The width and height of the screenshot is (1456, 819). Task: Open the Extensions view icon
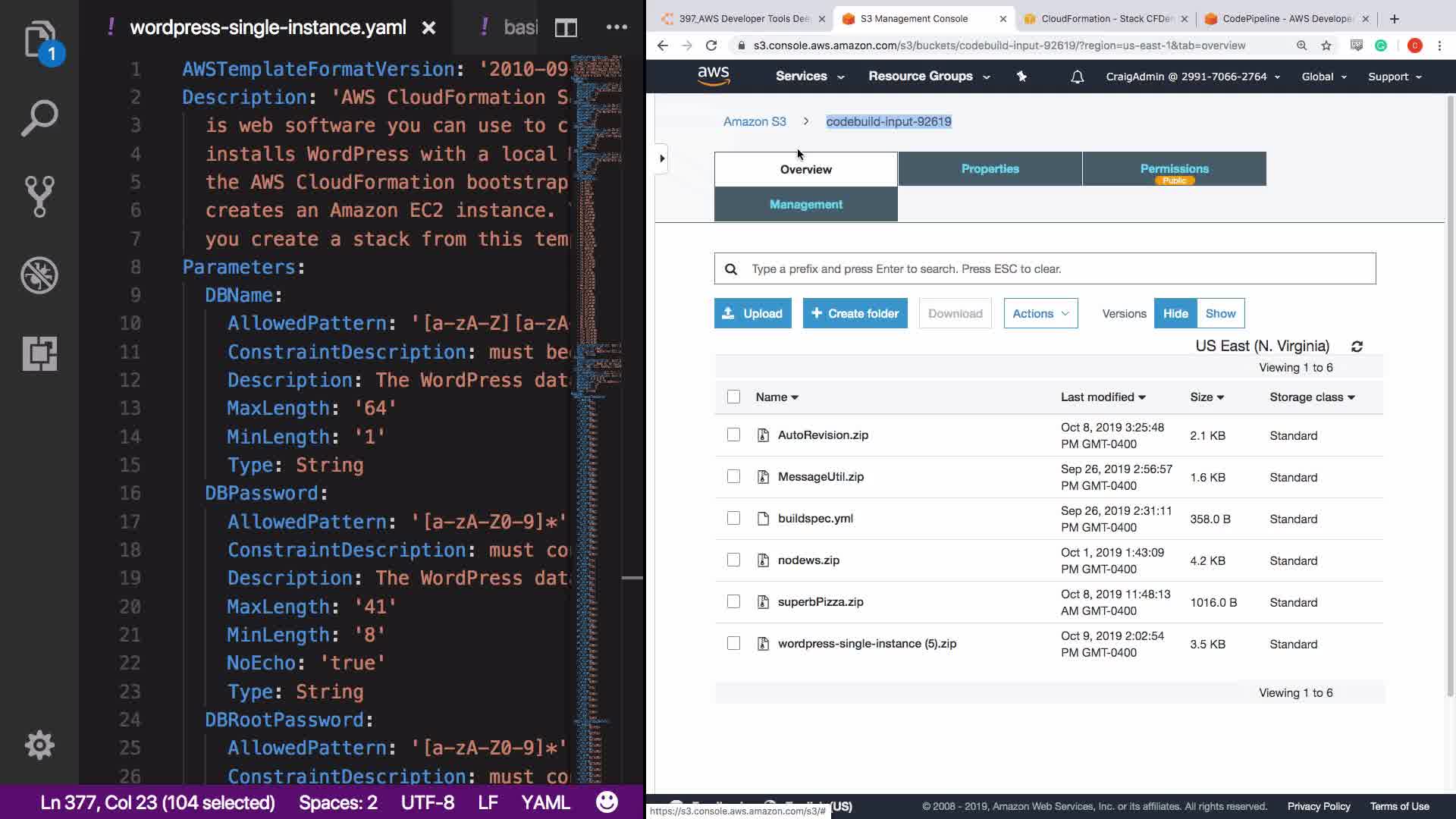(x=39, y=353)
